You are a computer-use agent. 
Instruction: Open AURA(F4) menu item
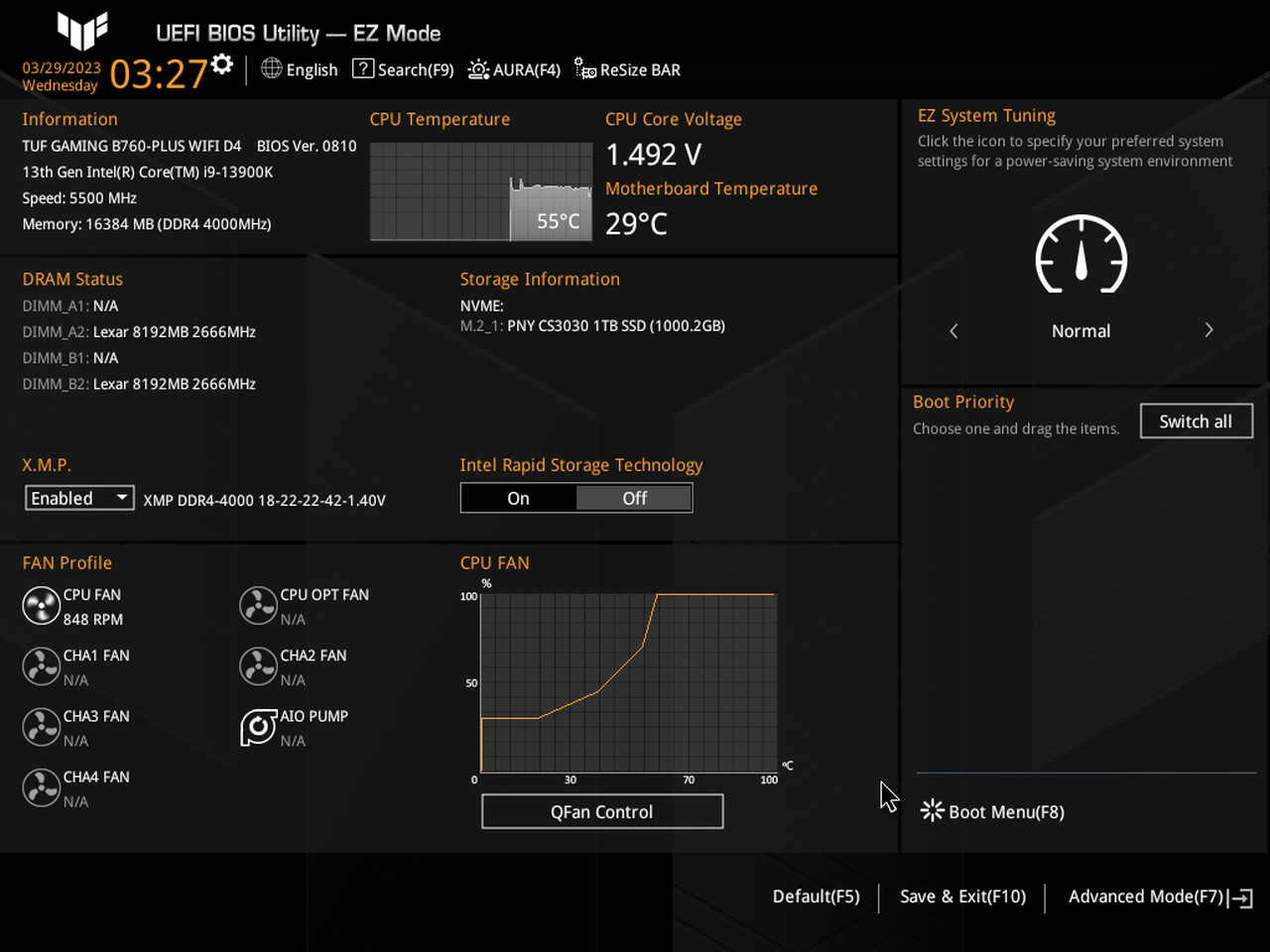[527, 69]
